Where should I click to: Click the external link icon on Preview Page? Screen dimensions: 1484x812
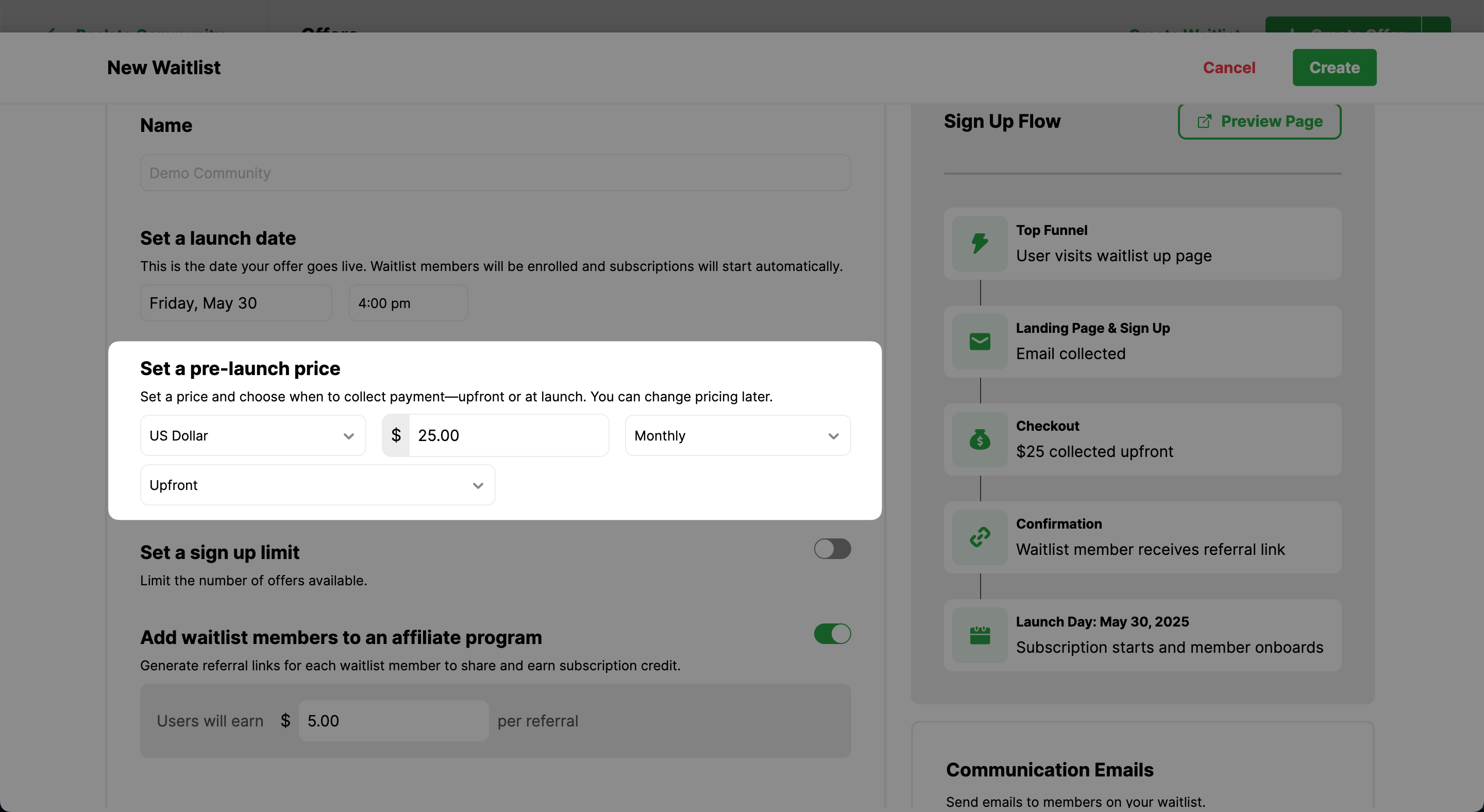pyautogui.click(x=1204, y=122)
